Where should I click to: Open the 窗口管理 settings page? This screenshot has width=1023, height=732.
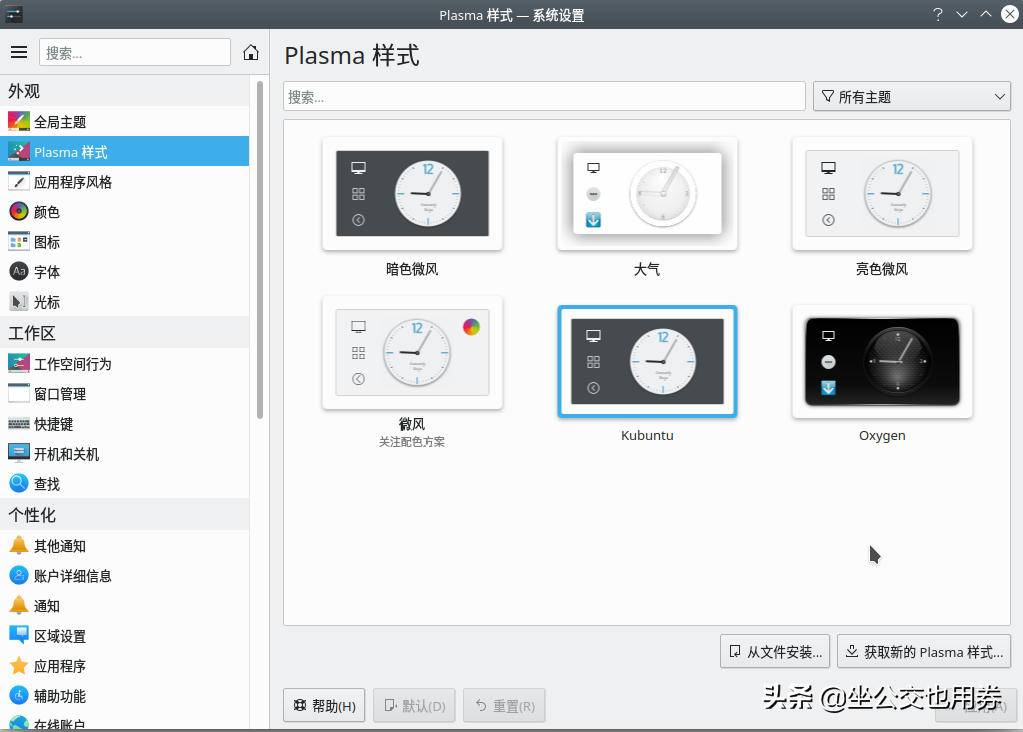pyautogui.click(x=125, y=393)
